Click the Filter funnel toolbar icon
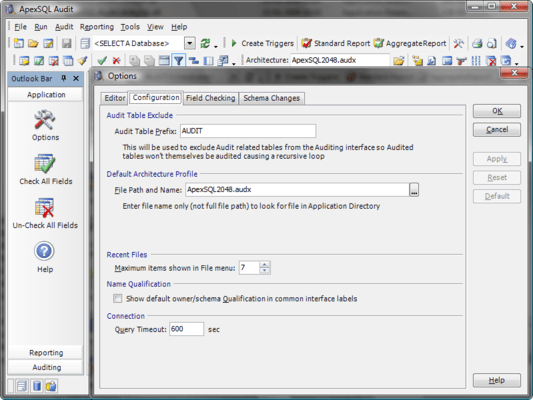 coord(178,60)
